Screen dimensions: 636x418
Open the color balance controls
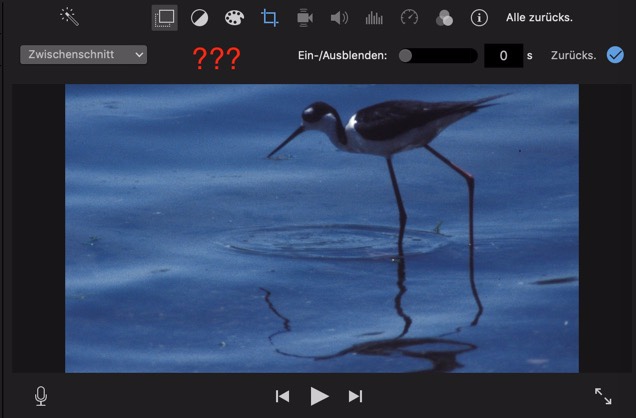(x=199, y=18)
